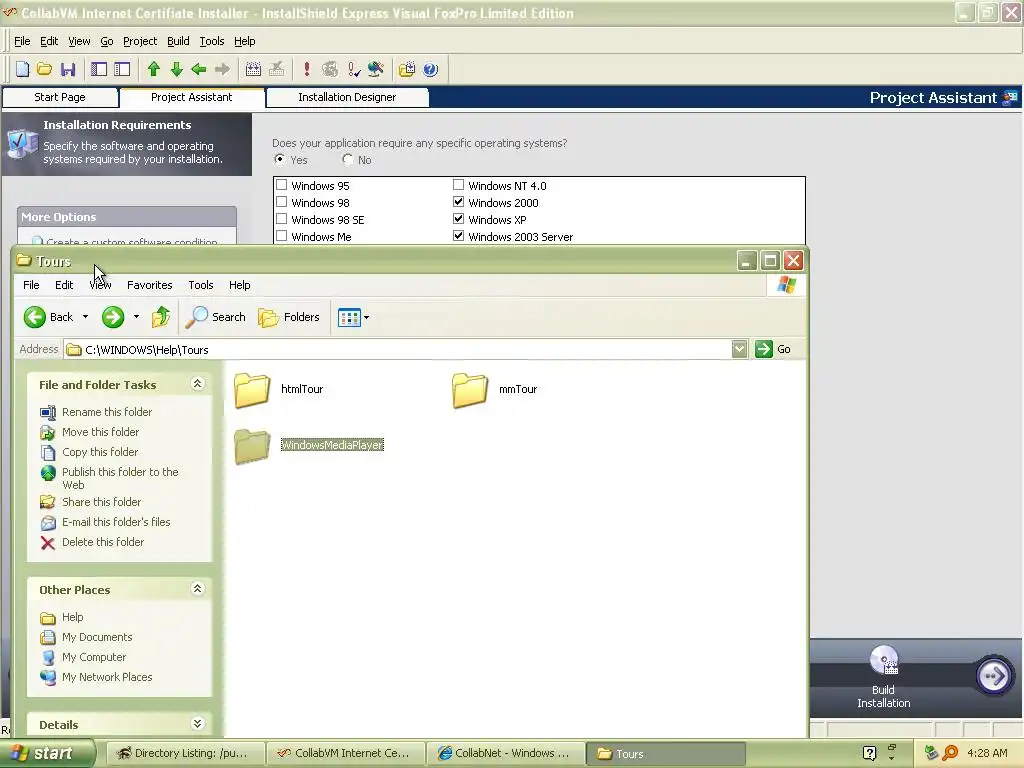Uncheck the Windows 2003 Server checkbox
Screen dimensions: 1024x768
[458, 236]
